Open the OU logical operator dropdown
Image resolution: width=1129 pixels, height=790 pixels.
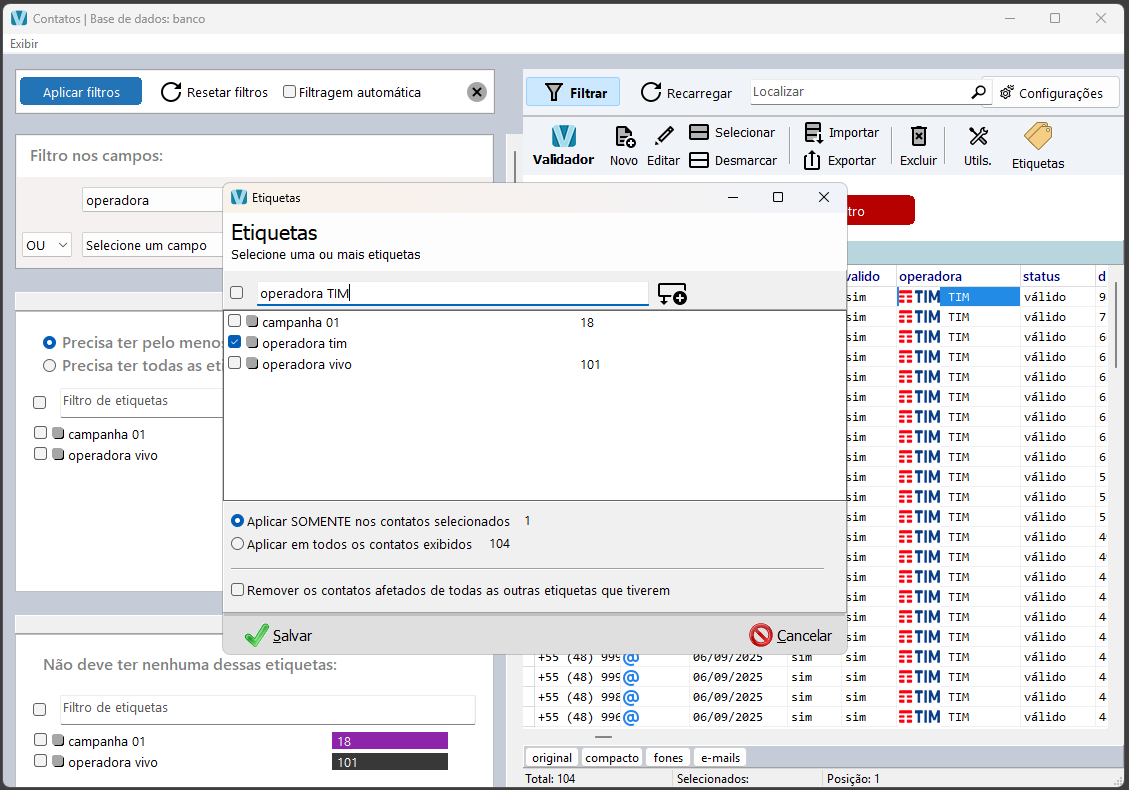tap(46, 245)
